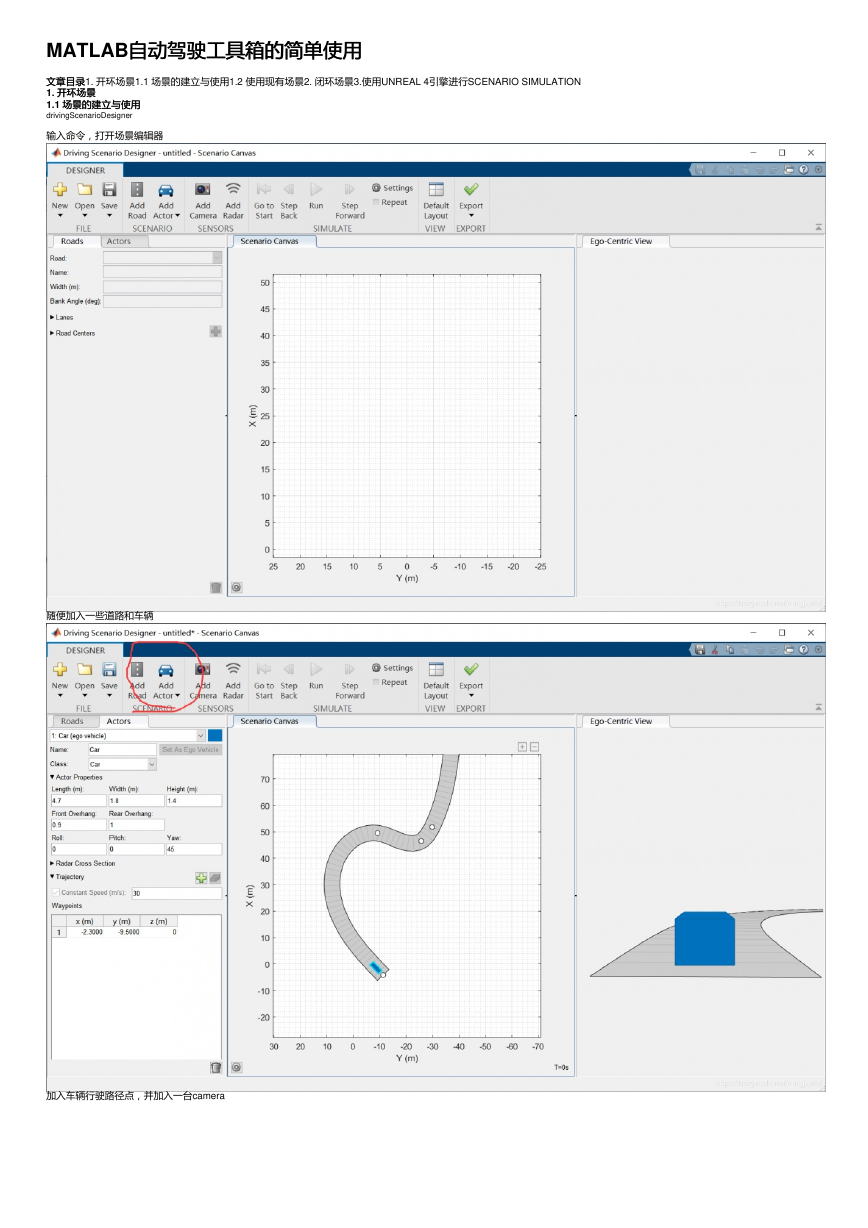Click waypoint cell '-2.3000'
This screenshot has width=868, height=1228.
pos(85,932)
